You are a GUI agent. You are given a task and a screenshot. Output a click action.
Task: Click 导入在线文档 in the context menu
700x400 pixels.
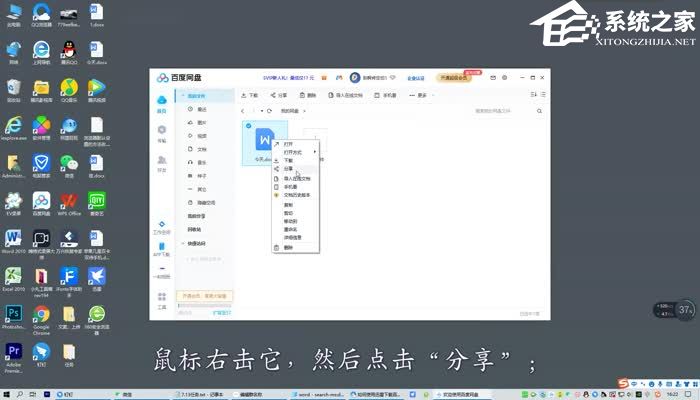click(x=297, y=179)
